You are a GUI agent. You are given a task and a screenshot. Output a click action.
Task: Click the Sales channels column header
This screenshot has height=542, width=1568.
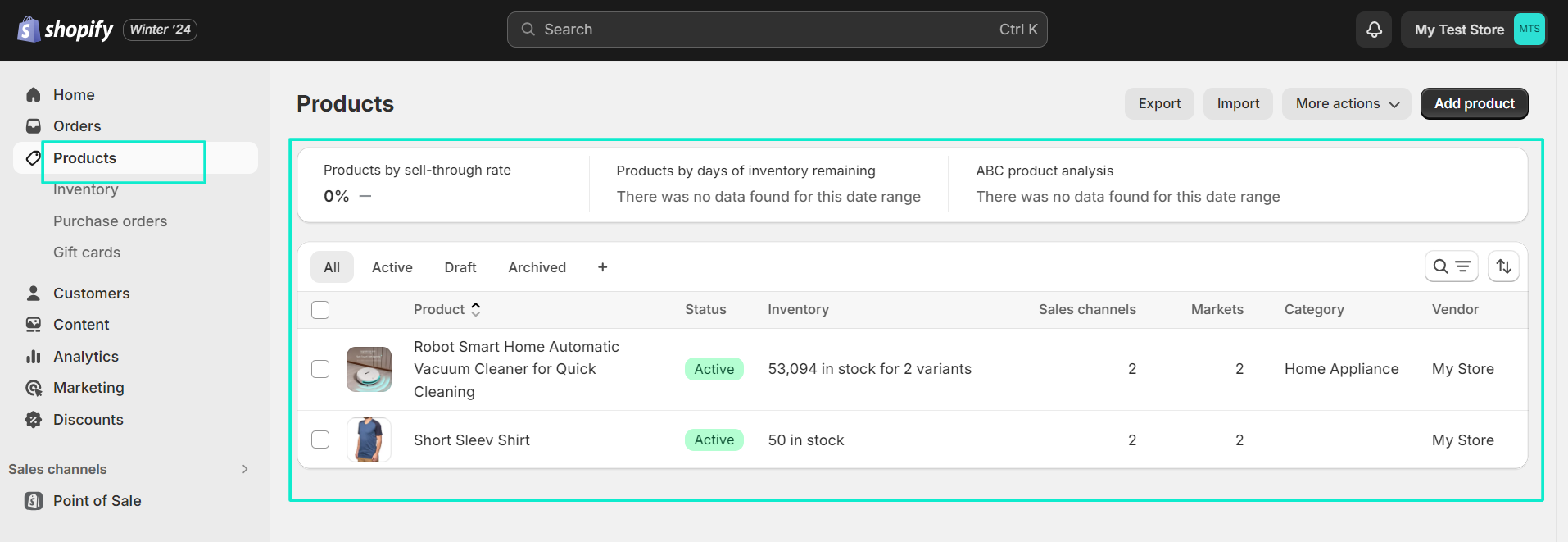1087,309
